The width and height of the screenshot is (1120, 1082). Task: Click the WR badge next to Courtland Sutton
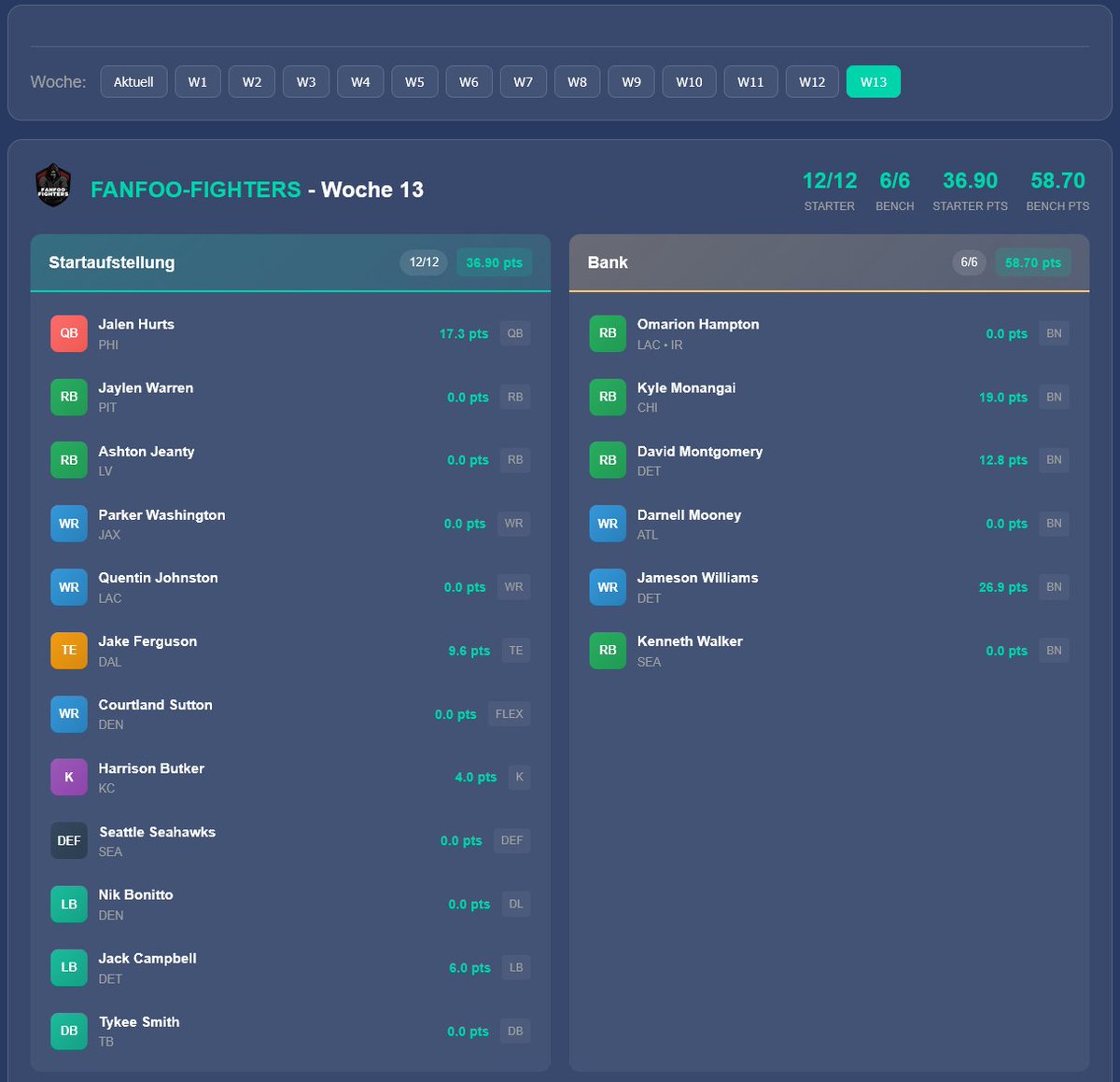coord(69,714)
